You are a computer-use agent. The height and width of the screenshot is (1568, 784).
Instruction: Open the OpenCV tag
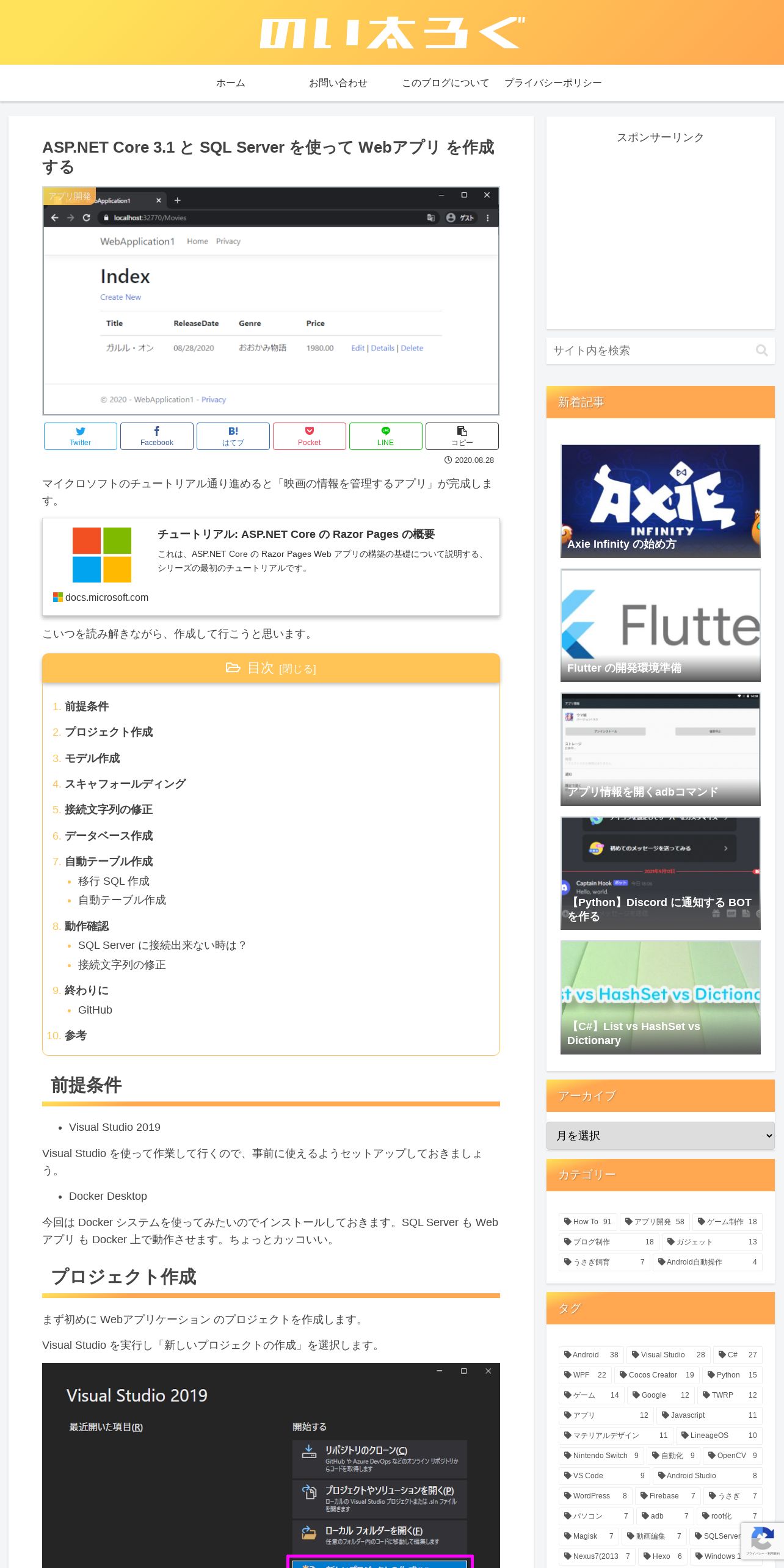tap(732, 1456)
